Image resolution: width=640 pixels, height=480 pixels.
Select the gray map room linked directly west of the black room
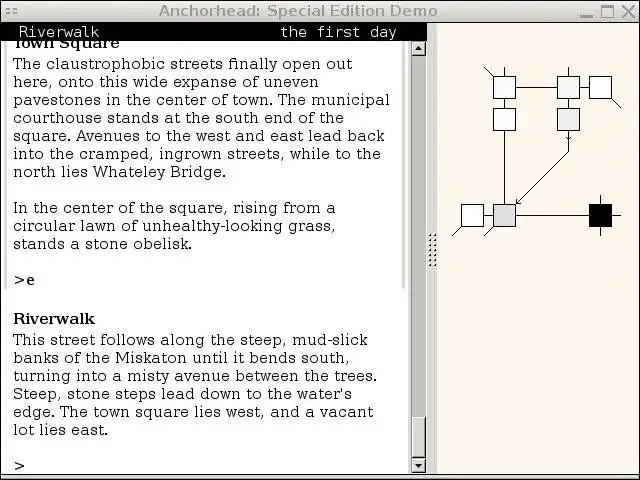click(504, 216)
